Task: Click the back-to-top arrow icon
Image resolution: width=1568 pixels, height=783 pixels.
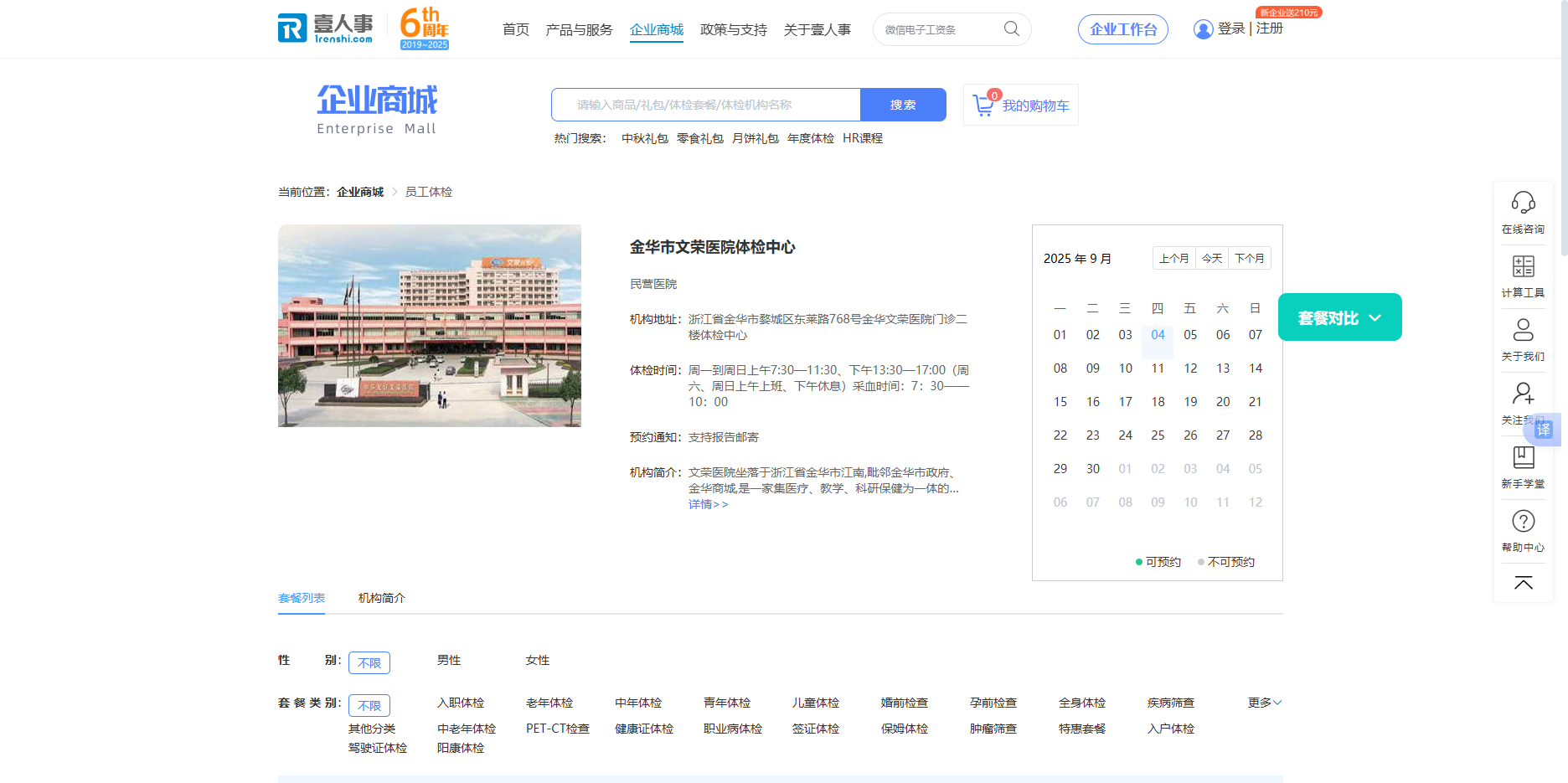Action: pos(1523,583)
